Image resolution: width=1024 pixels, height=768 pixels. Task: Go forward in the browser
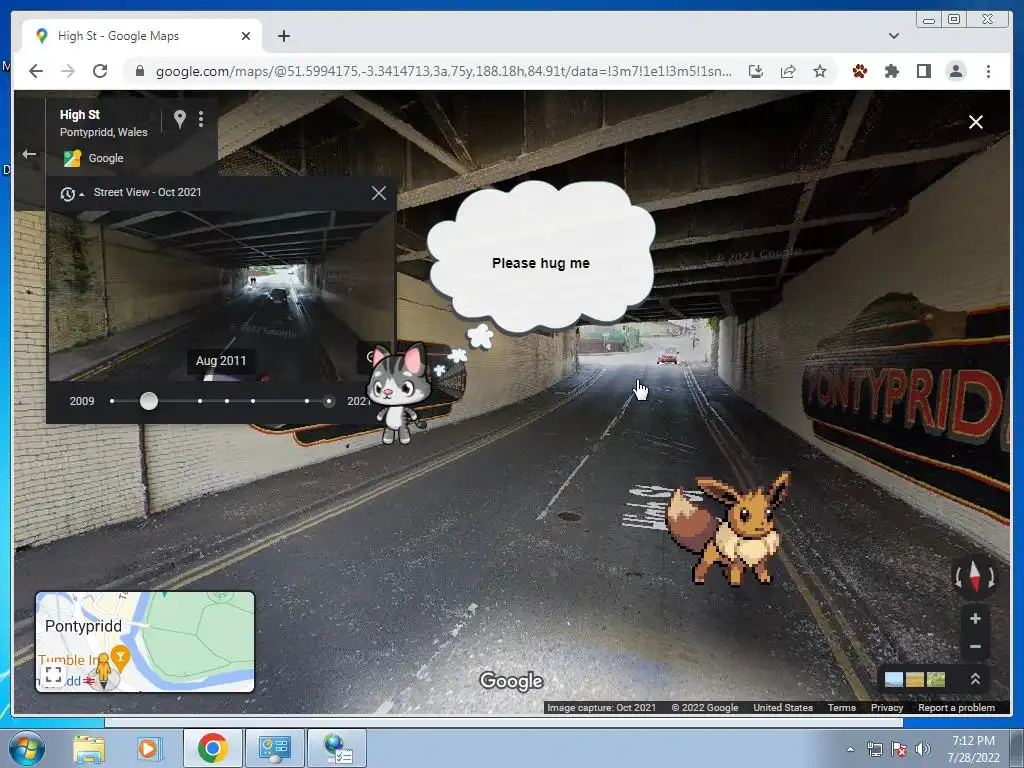(x=68, y=71)
